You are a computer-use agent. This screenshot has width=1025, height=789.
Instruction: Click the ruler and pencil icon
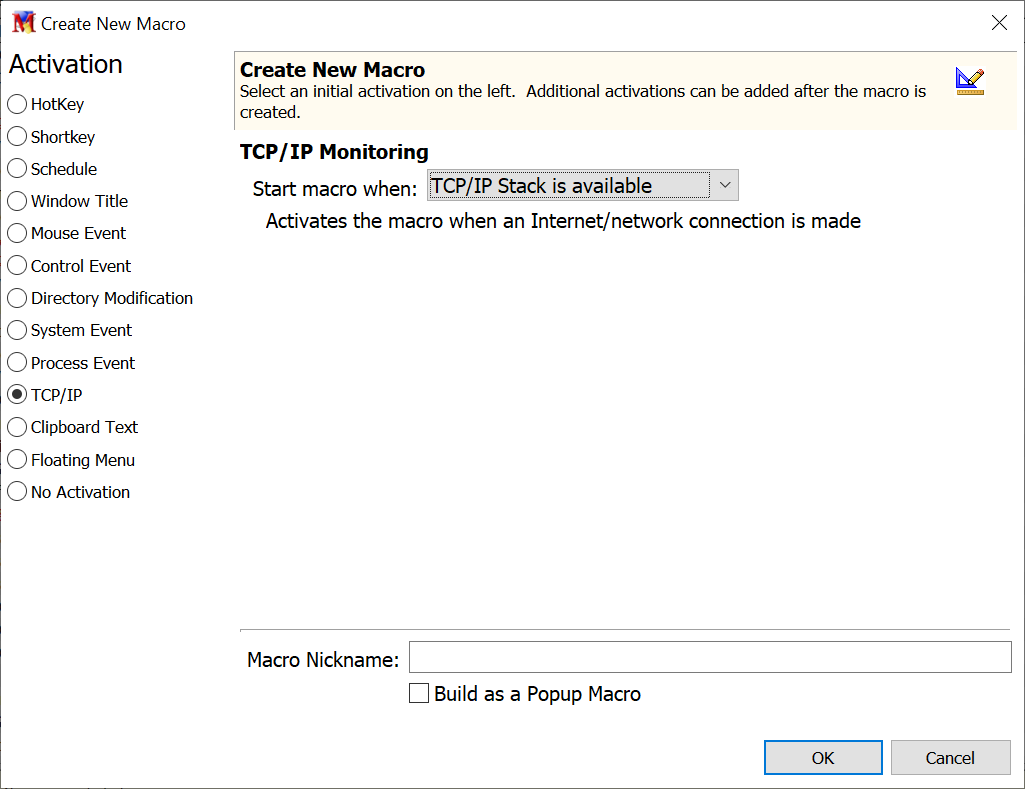coord(969,81)
